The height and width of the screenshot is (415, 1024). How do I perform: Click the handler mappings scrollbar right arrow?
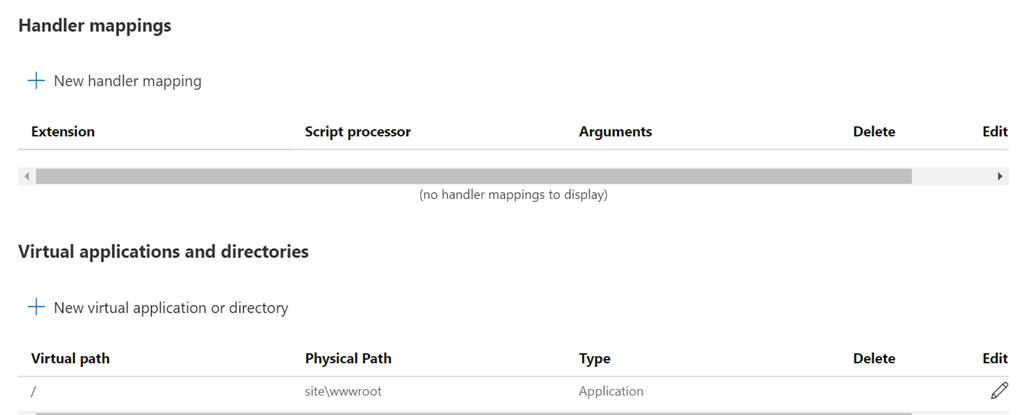click(1000, 176)
